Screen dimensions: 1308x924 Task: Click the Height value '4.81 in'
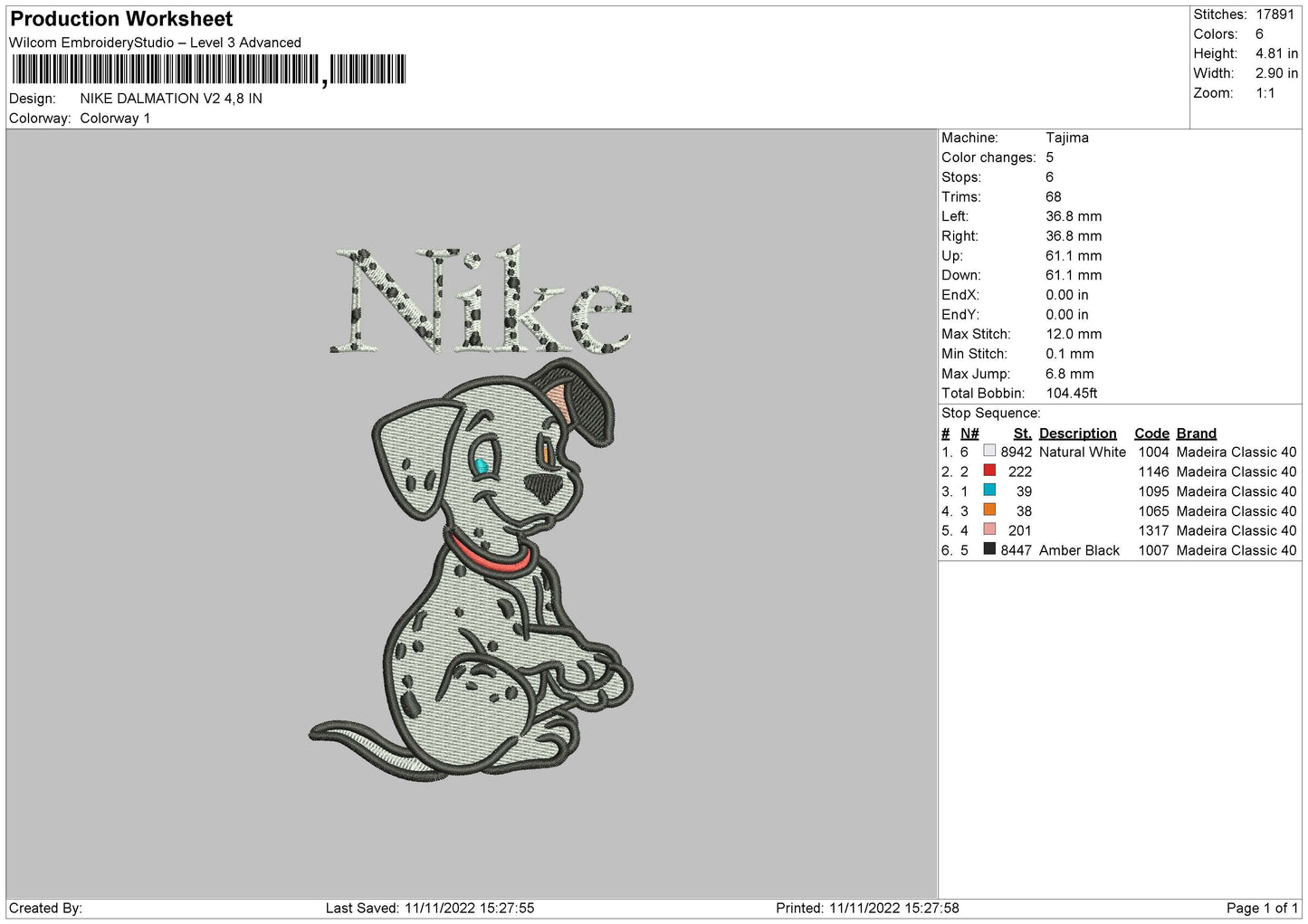pos(1276,54)
